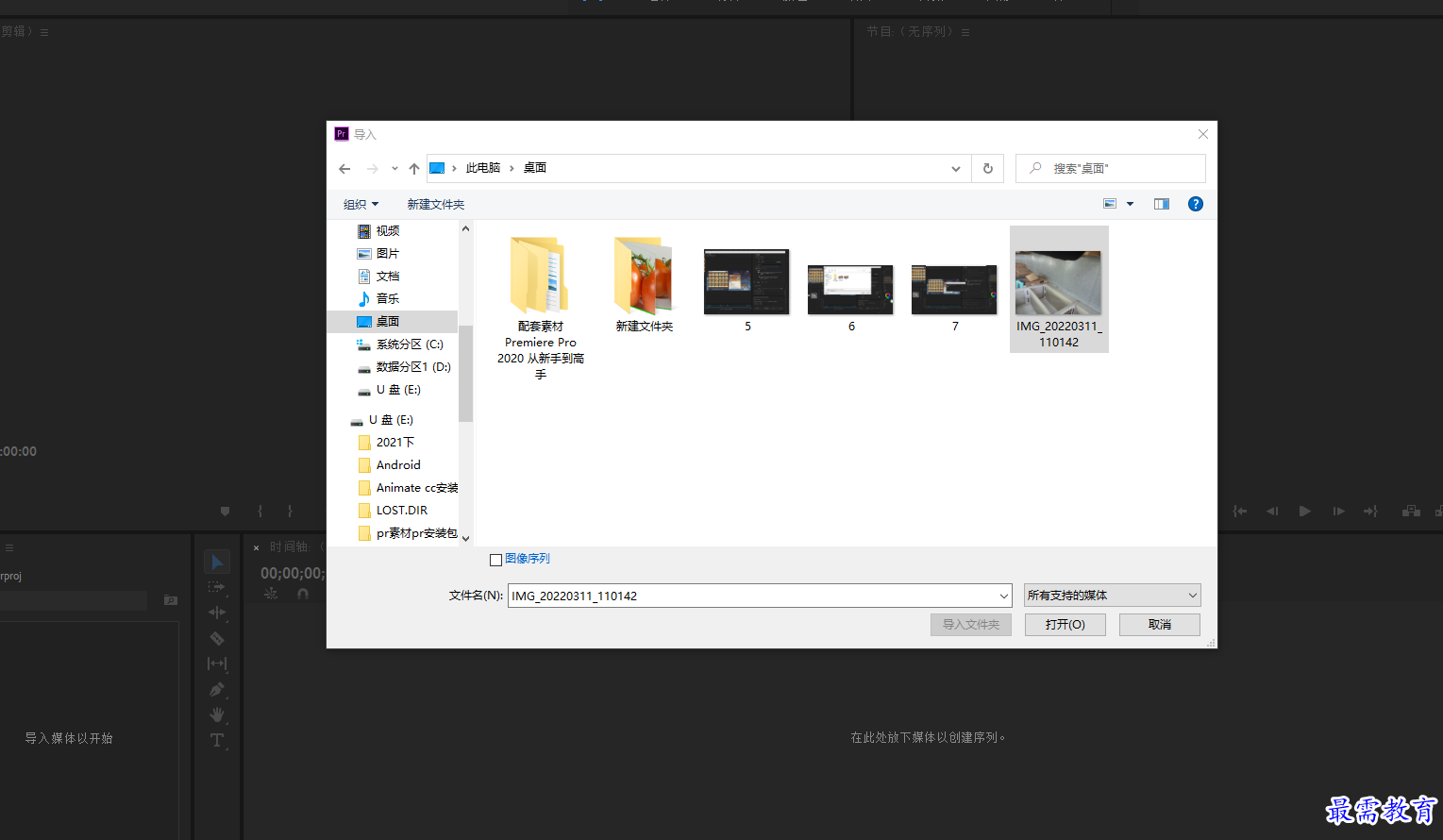Click 新建文件夹 toolbar button
Viewport: 1443px width, 840px height.
tap(436, 204)
